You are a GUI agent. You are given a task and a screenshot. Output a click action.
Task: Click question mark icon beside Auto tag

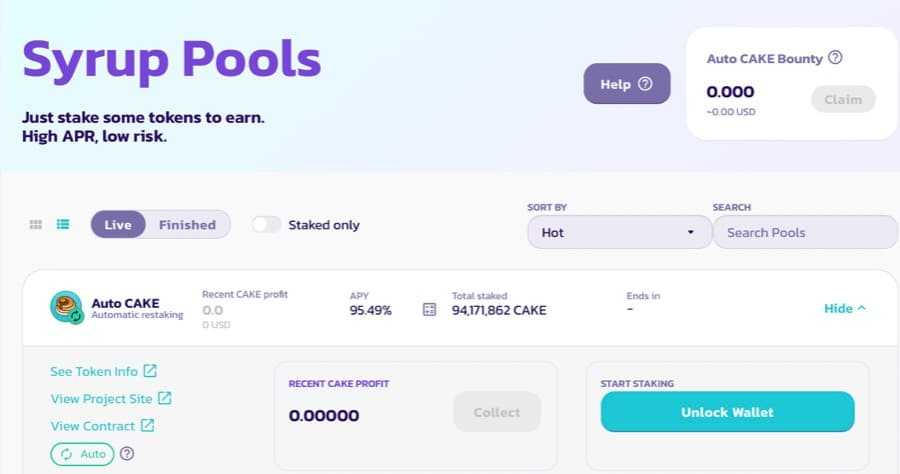tap(127, 454)
